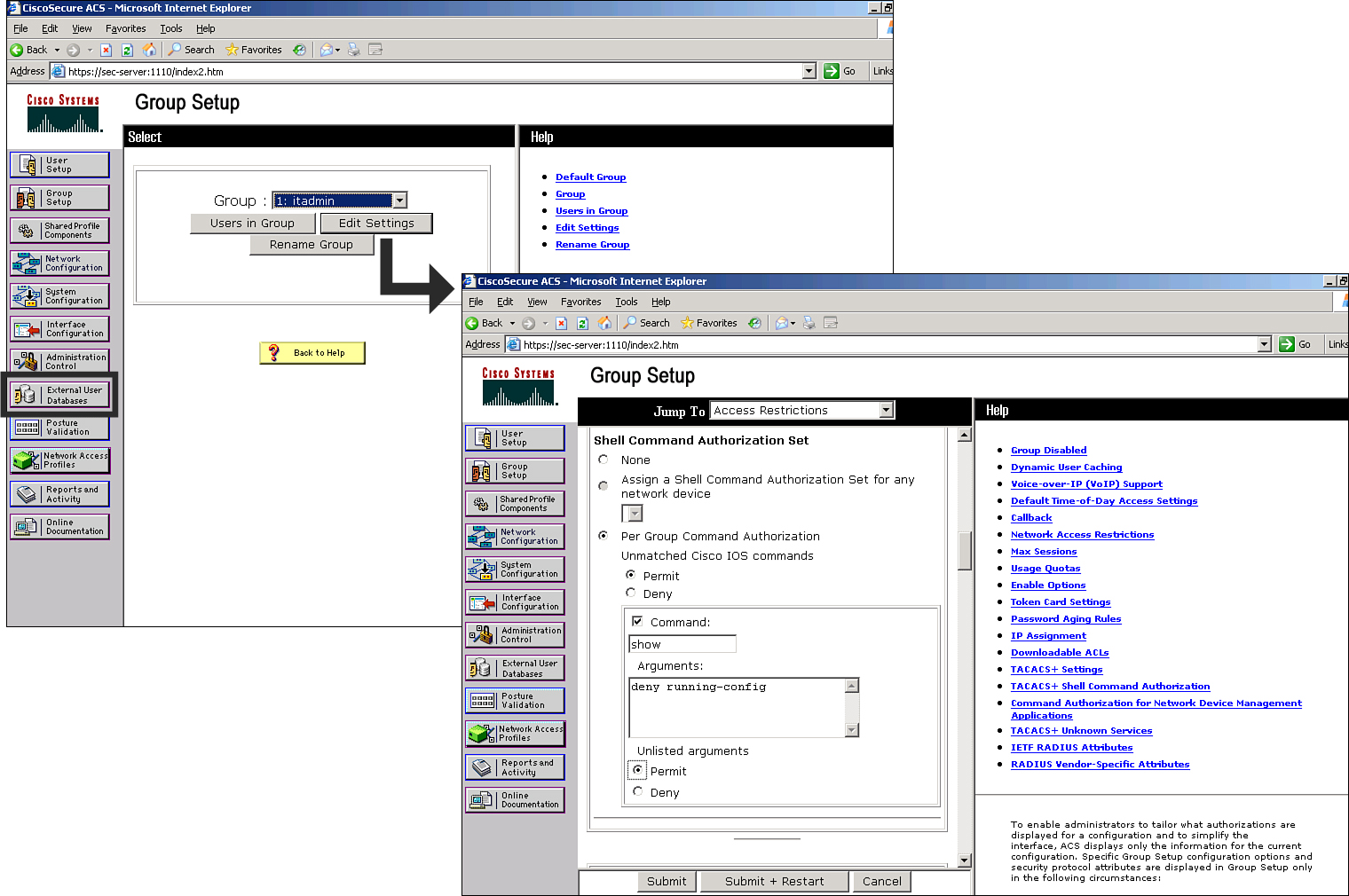Screen dimensions: 1349x896
Task: Open Network Access Profiles in front window
Action: click(515, 734)
